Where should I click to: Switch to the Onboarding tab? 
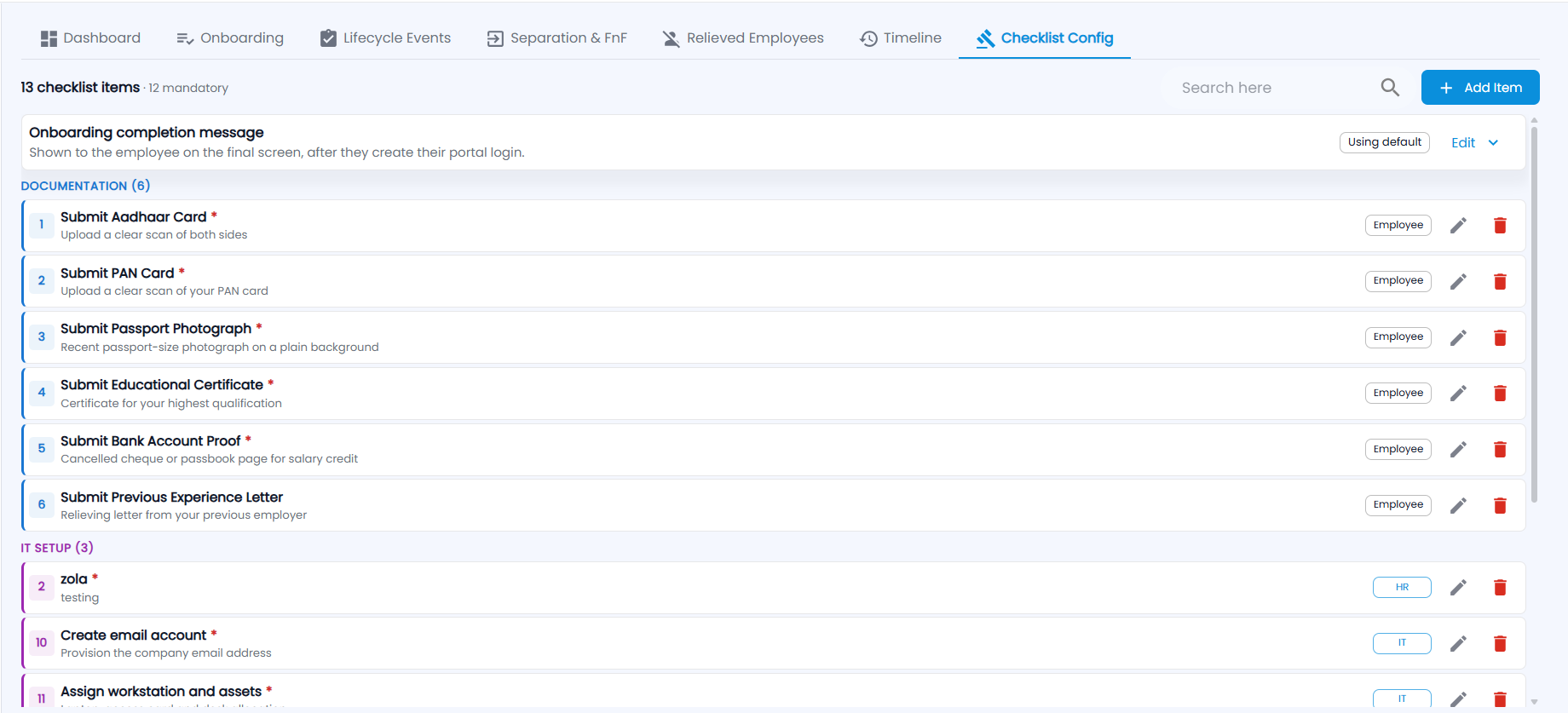(230, 38)
